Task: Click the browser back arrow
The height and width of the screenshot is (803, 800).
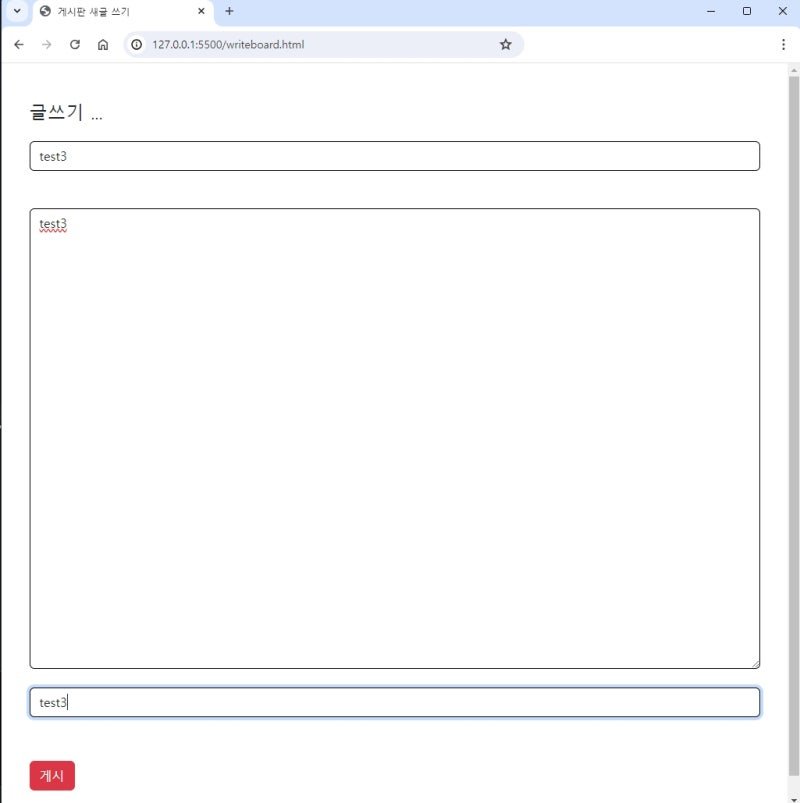Action: (19, 45)
